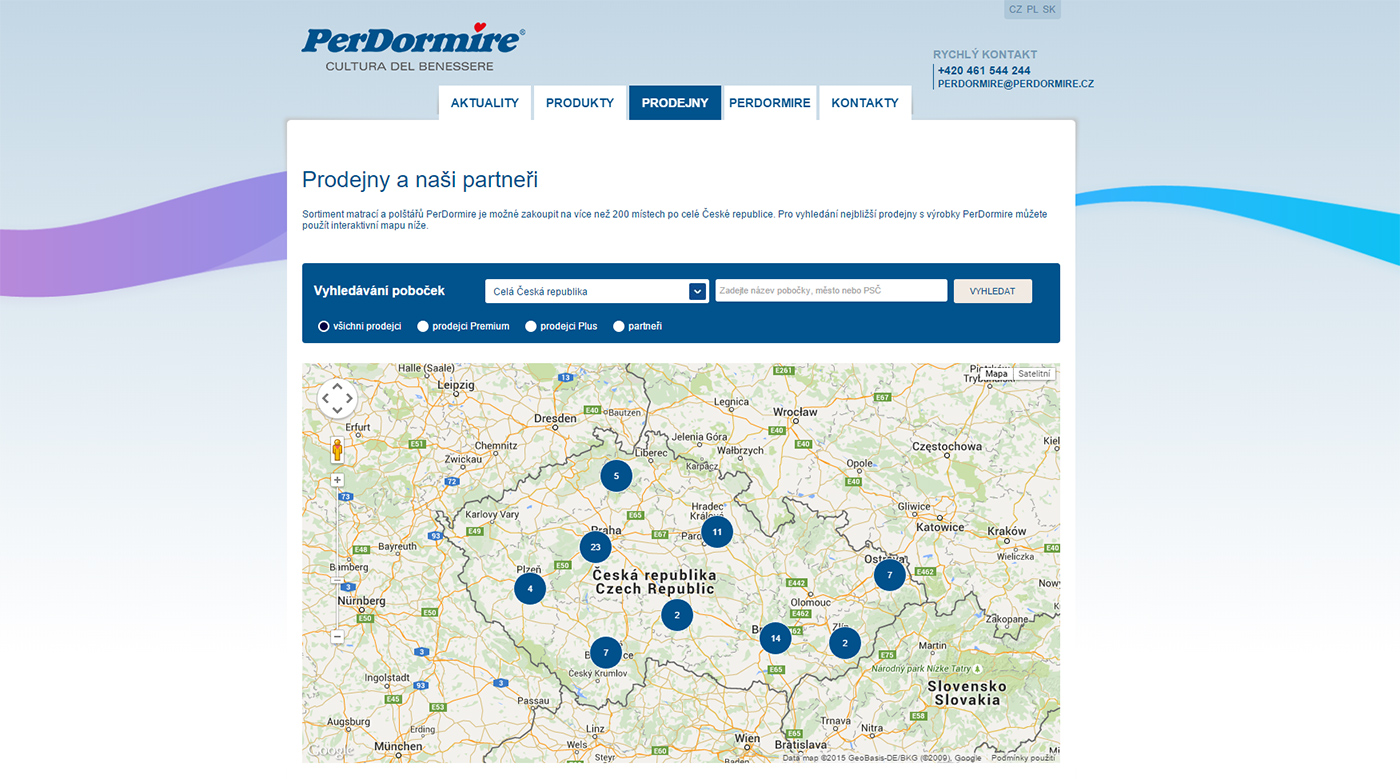The image size is (1400, 779).
Task: Open the PRODUKTY tab
Action: [x=580, y=103]
